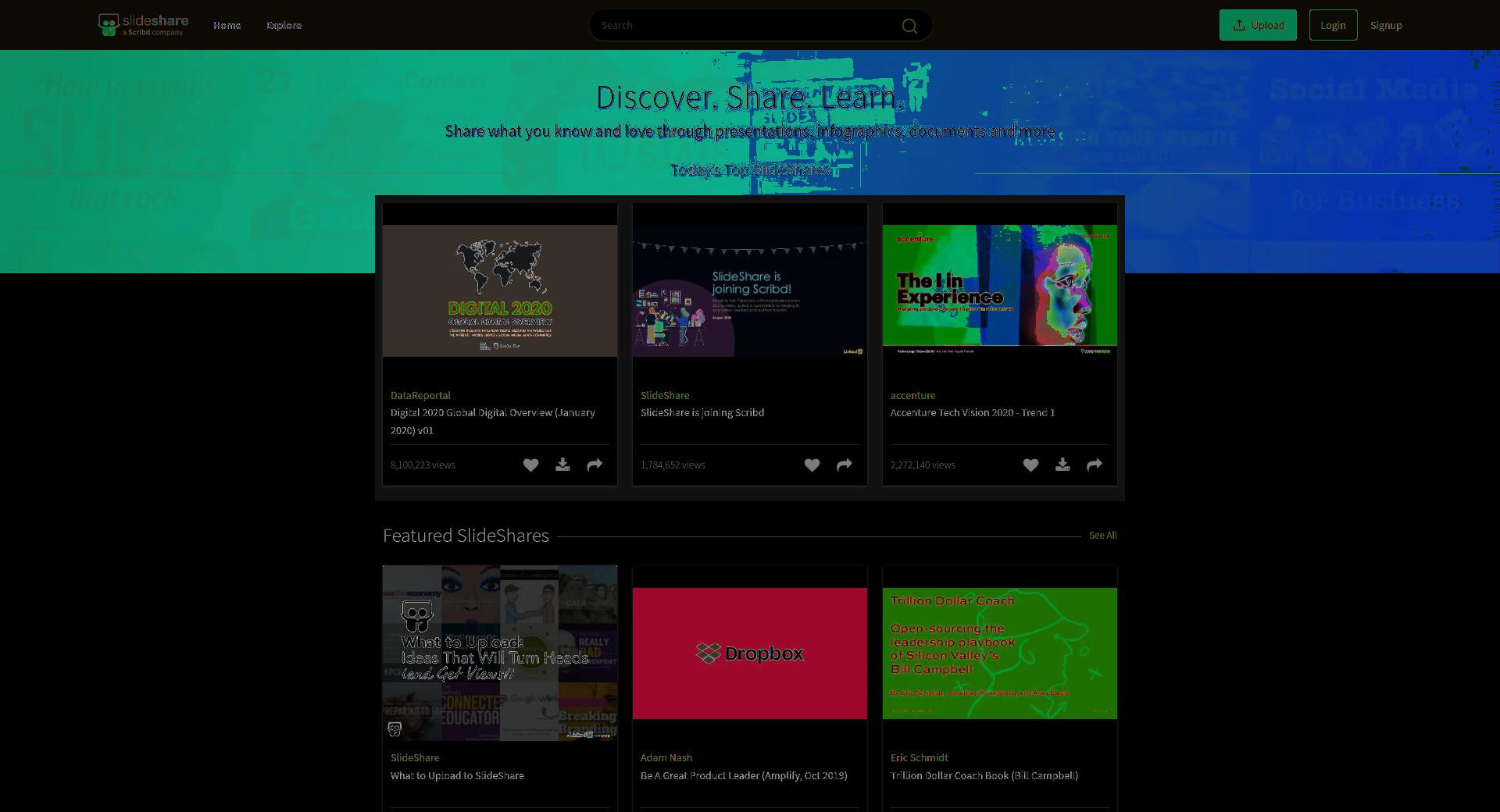
Task: Like the SlideShare is joining Scribd slideshow
Action: click(812, 465)
